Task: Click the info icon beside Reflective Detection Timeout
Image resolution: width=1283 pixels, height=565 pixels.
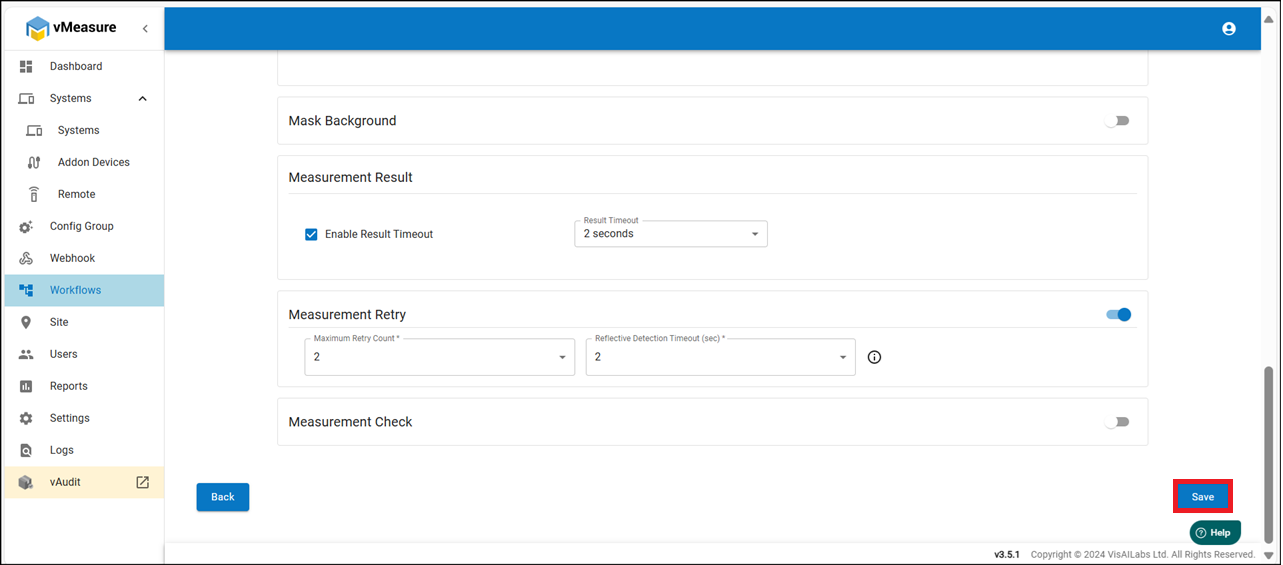Action: pyautogui.click(x=874, y=357)
